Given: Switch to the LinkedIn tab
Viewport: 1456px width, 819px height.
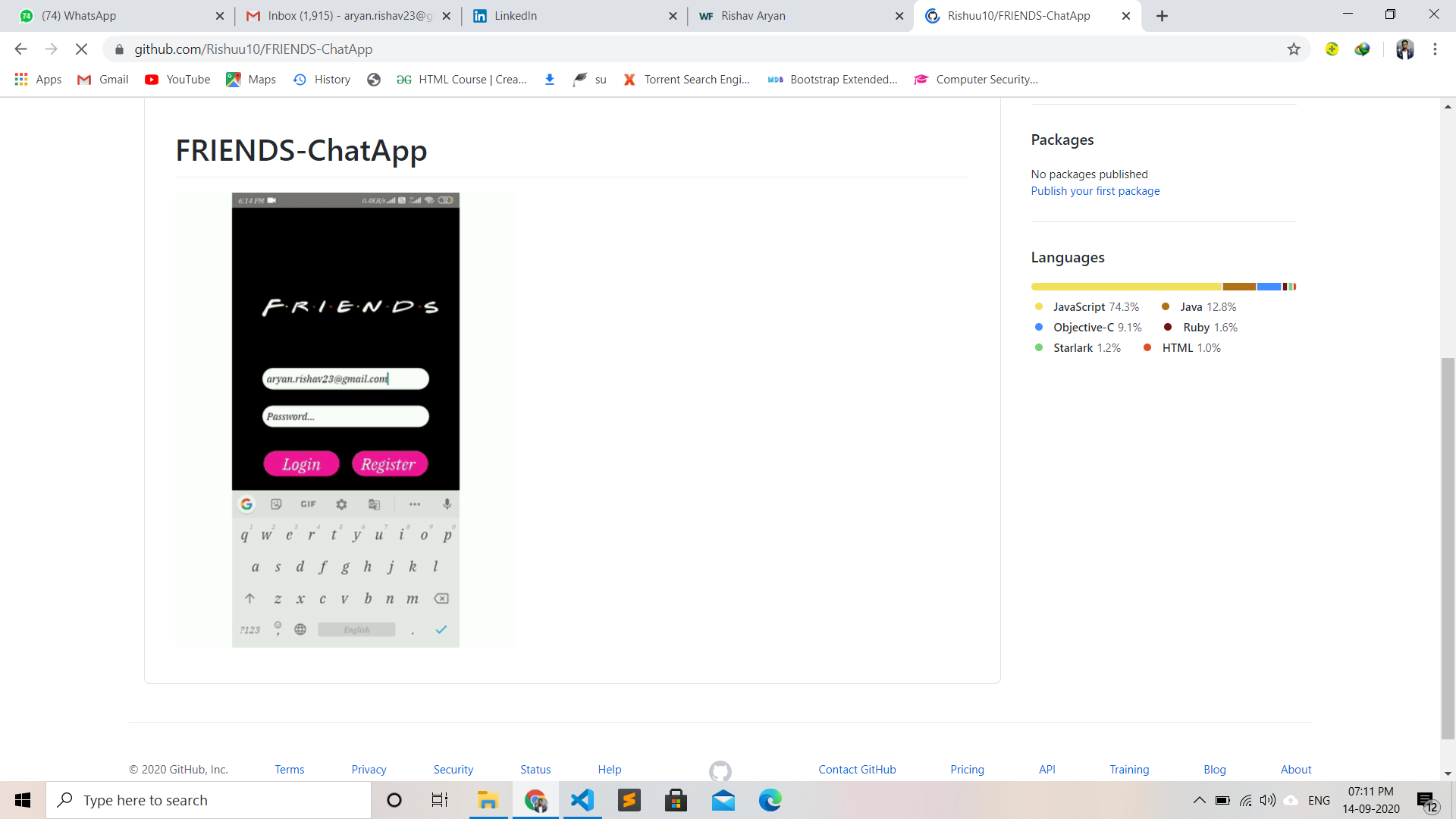Looking at the screenshot, I should (573, 16).
